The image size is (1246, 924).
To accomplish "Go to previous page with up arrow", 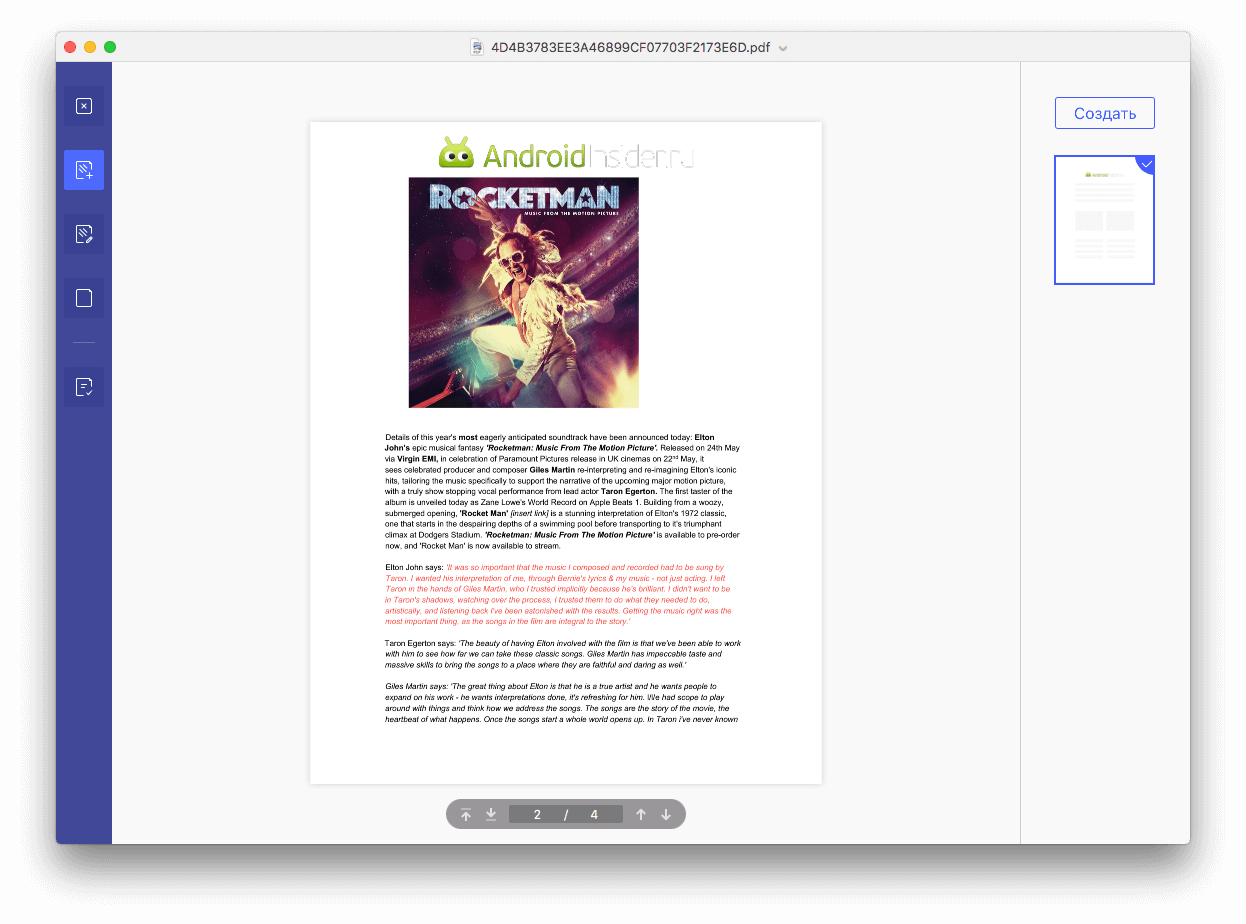I will pyautogui.click(x=641, y=814).
